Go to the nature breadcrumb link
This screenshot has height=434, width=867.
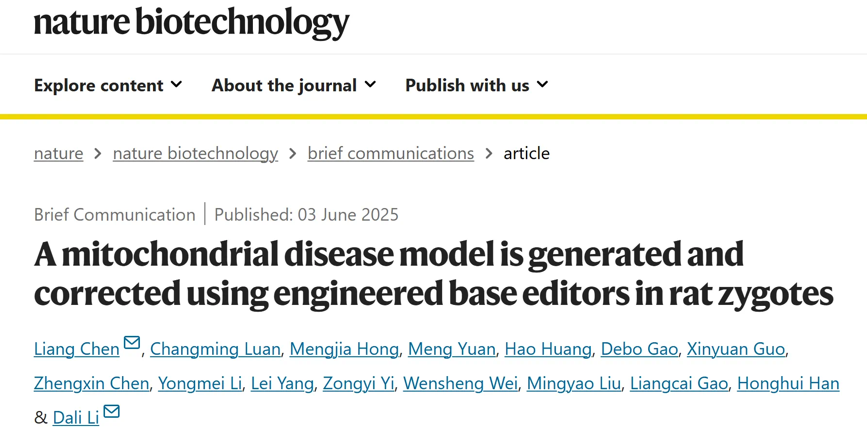[x=59, y=153]
